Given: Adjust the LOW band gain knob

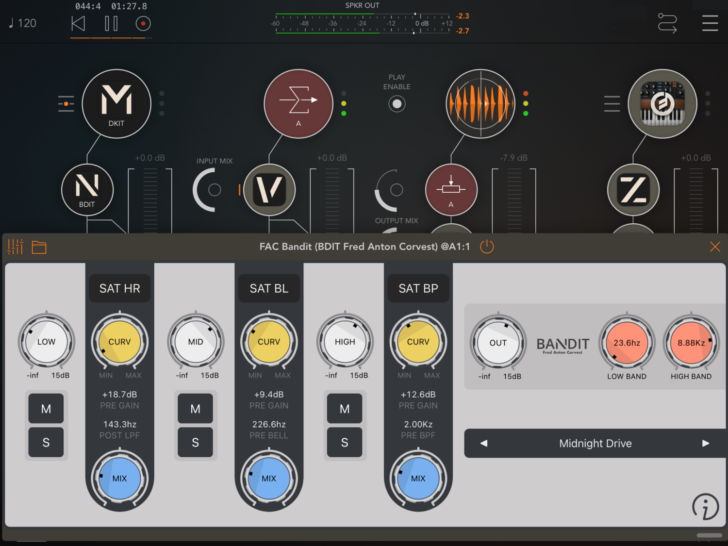Looking at the screenshot, I should [46, 342].
